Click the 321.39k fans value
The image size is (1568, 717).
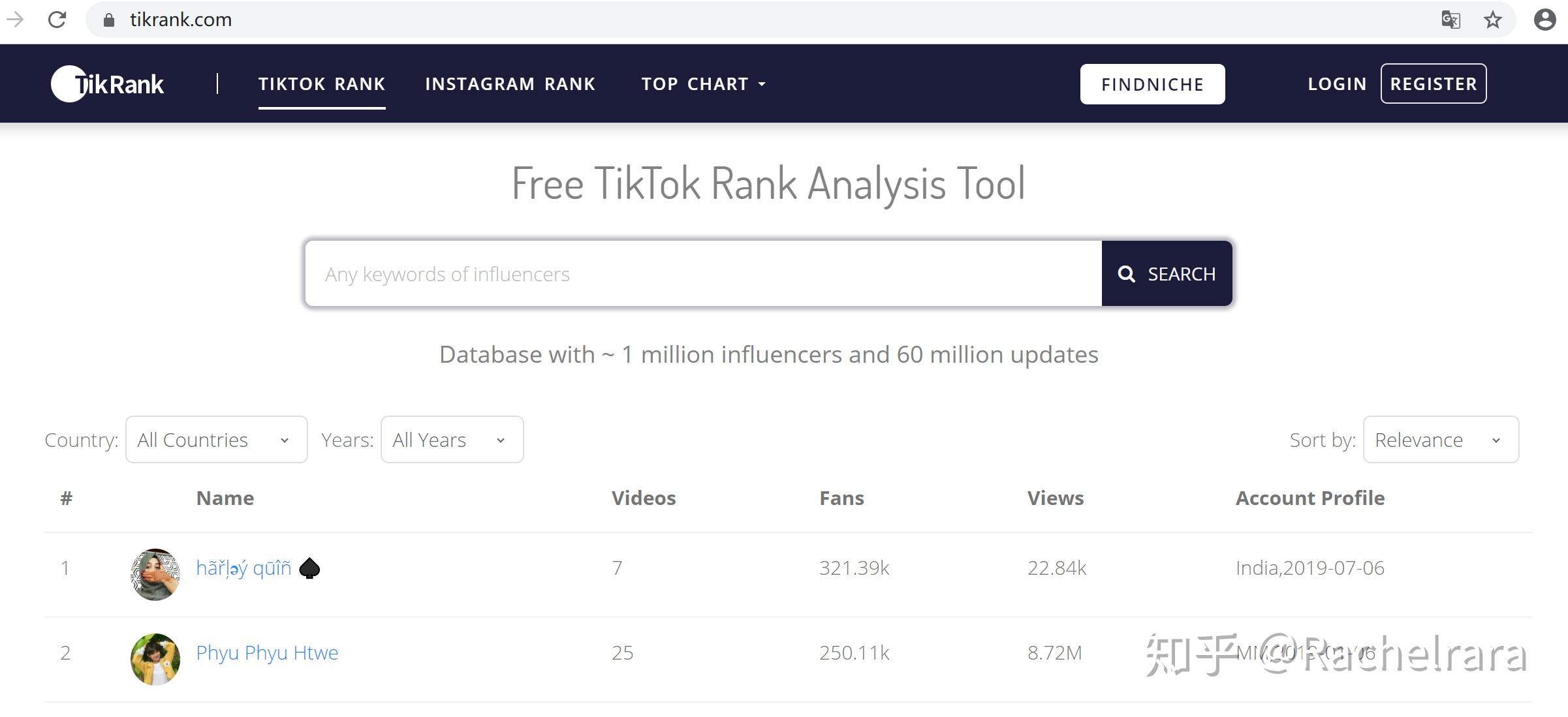click(x=855, y=568)
